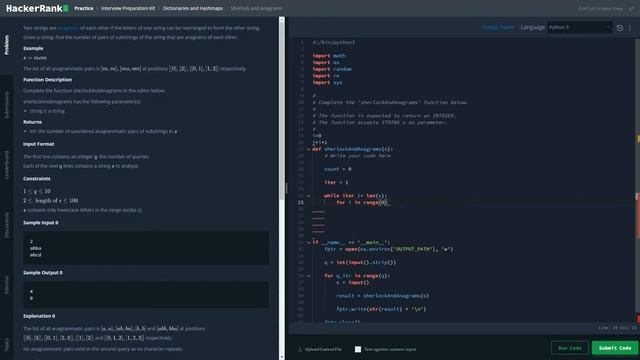Collapse the while iter loop fold arrow
The height and width of the screenshot is (360, 640).
point(309,196)
